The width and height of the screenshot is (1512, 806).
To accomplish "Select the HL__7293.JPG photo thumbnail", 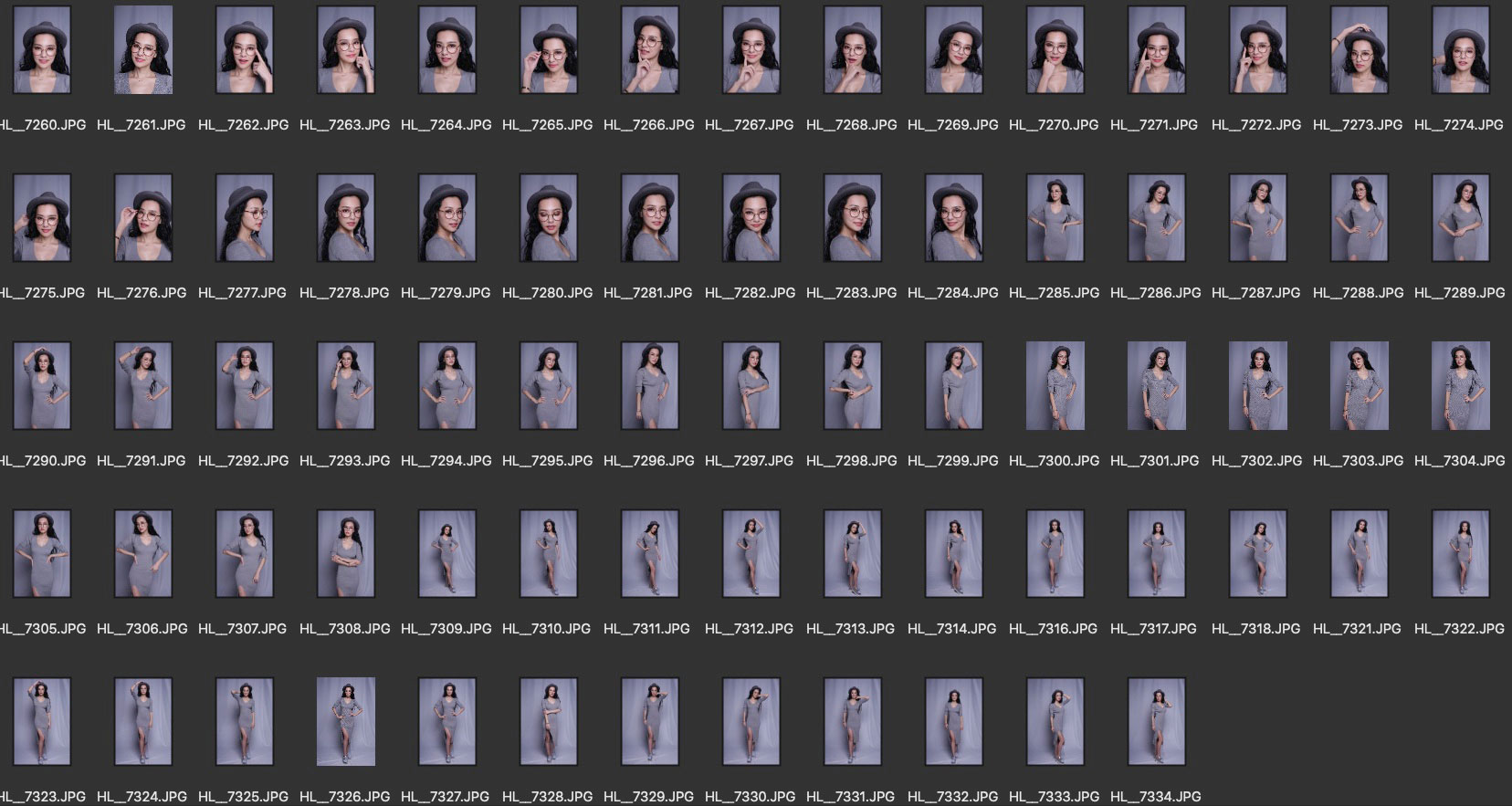I will pos(346,386).
